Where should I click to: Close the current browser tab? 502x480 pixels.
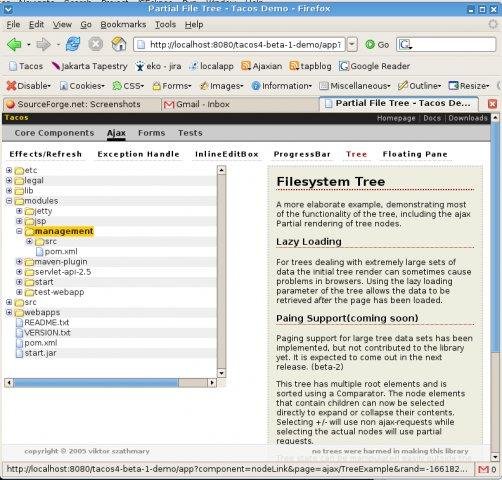(492, 104)
